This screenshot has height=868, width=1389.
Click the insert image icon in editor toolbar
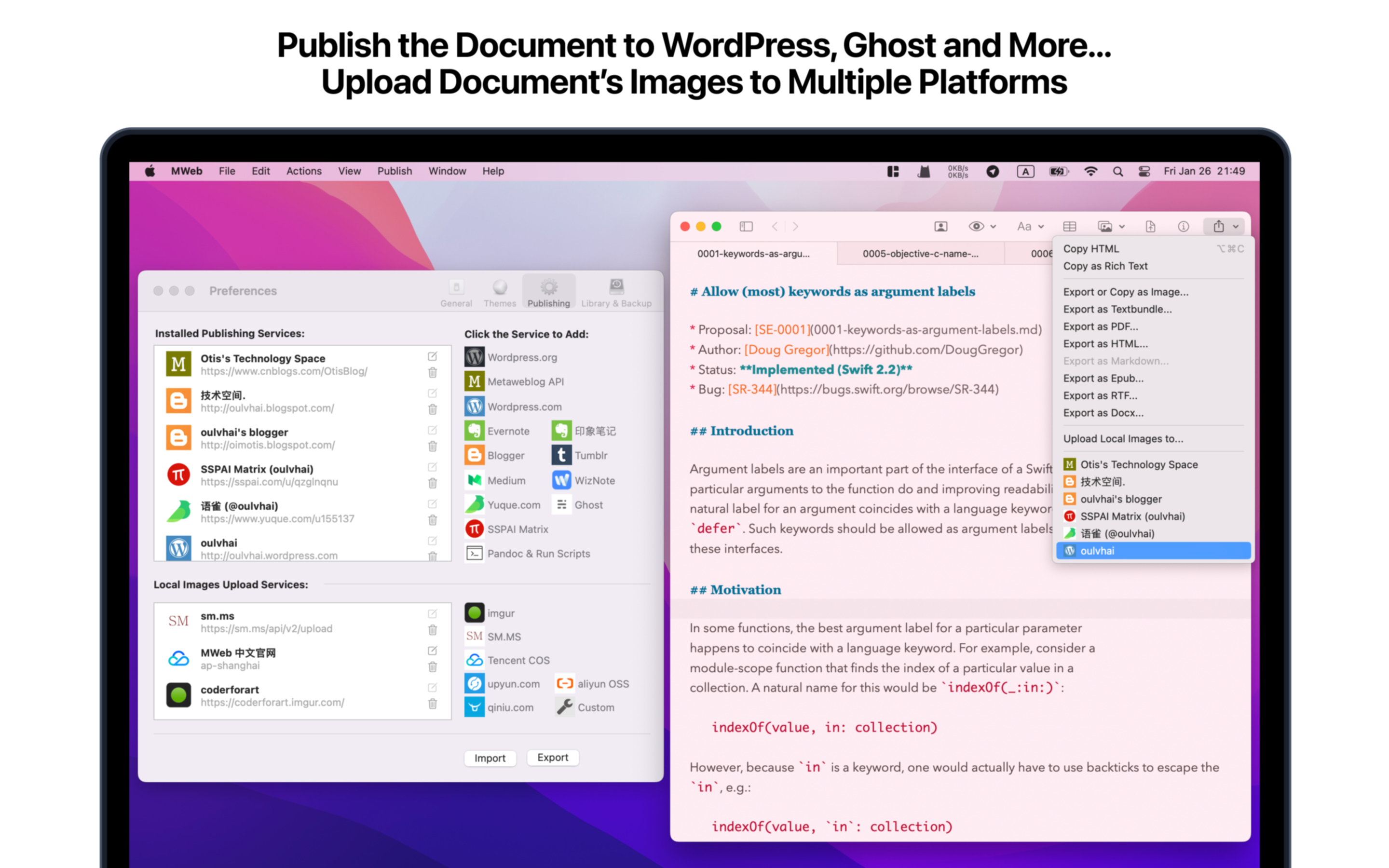1105,226
